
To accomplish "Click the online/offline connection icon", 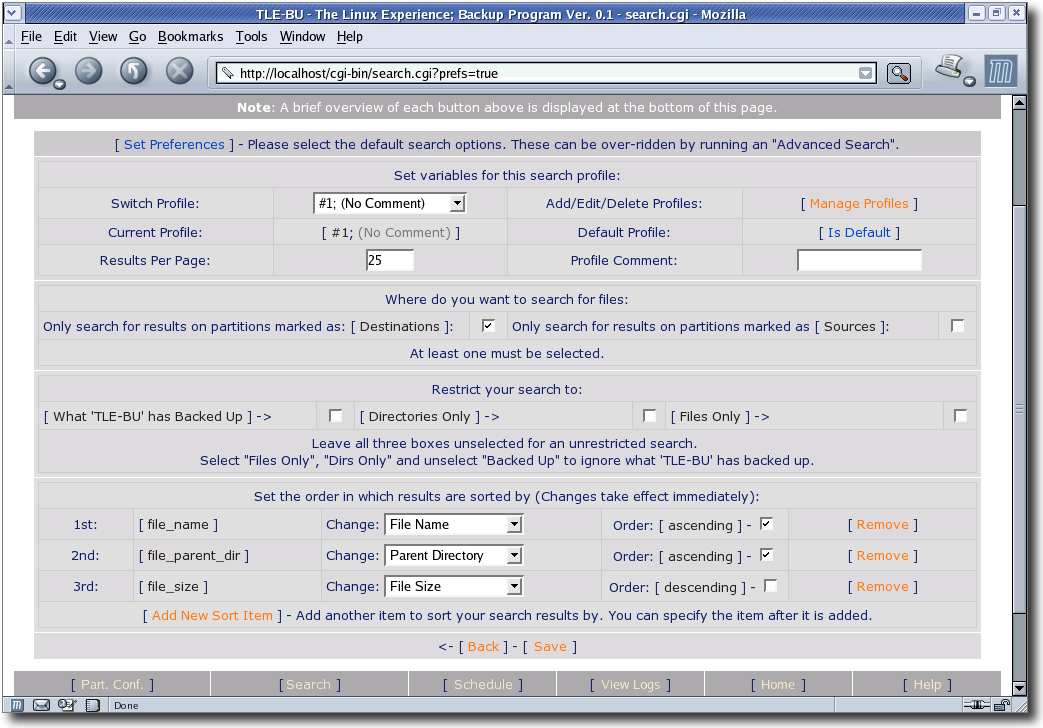I will pos(977,705).
